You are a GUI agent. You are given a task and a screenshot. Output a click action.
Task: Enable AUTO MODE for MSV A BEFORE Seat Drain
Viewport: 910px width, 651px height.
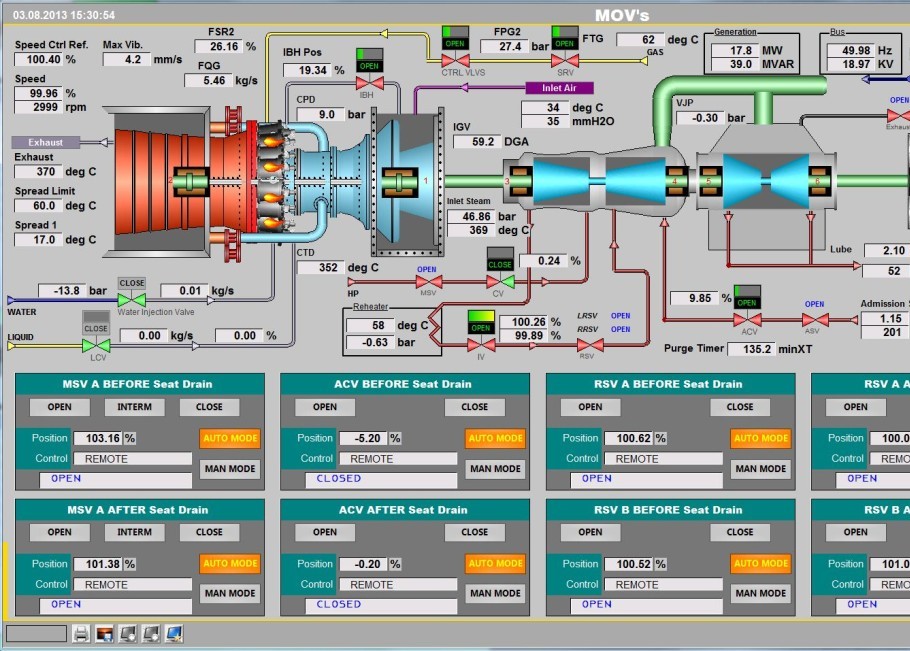[x=230, y=439]
